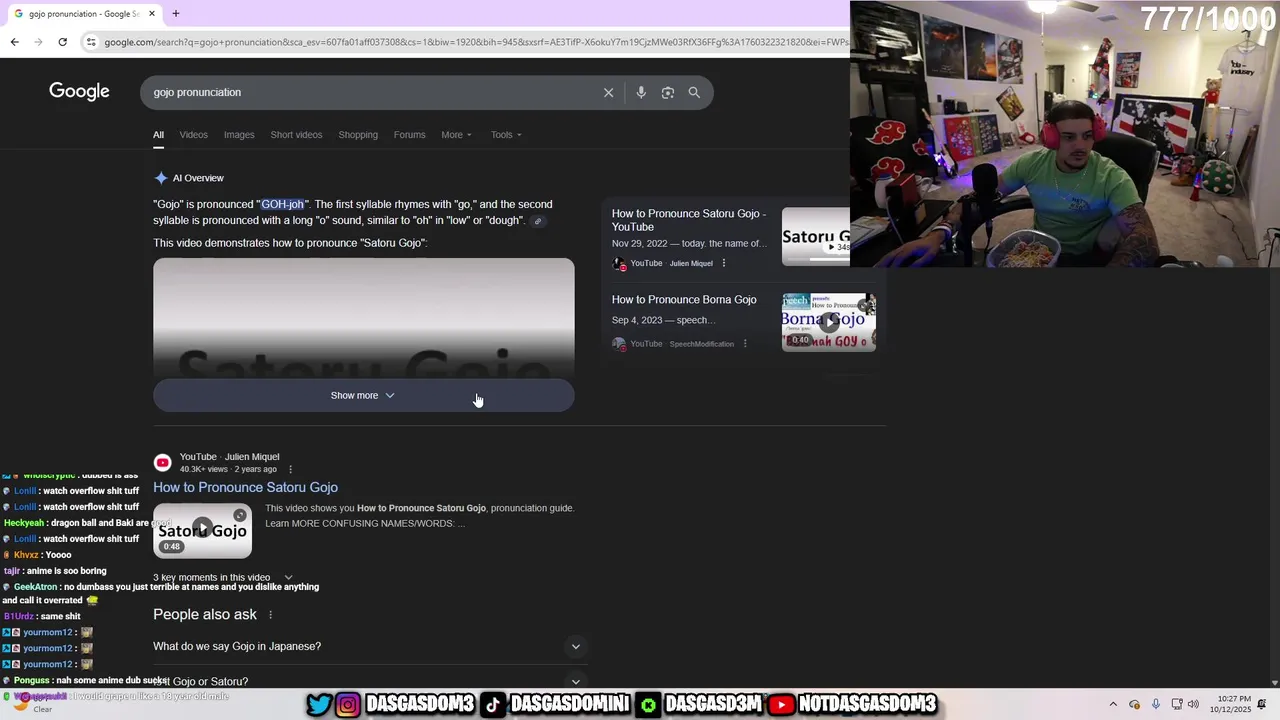
Task: Open sidebar 'How to Pronounce Satoru Gojo - YouTube'
Action: tap(689, 220)
